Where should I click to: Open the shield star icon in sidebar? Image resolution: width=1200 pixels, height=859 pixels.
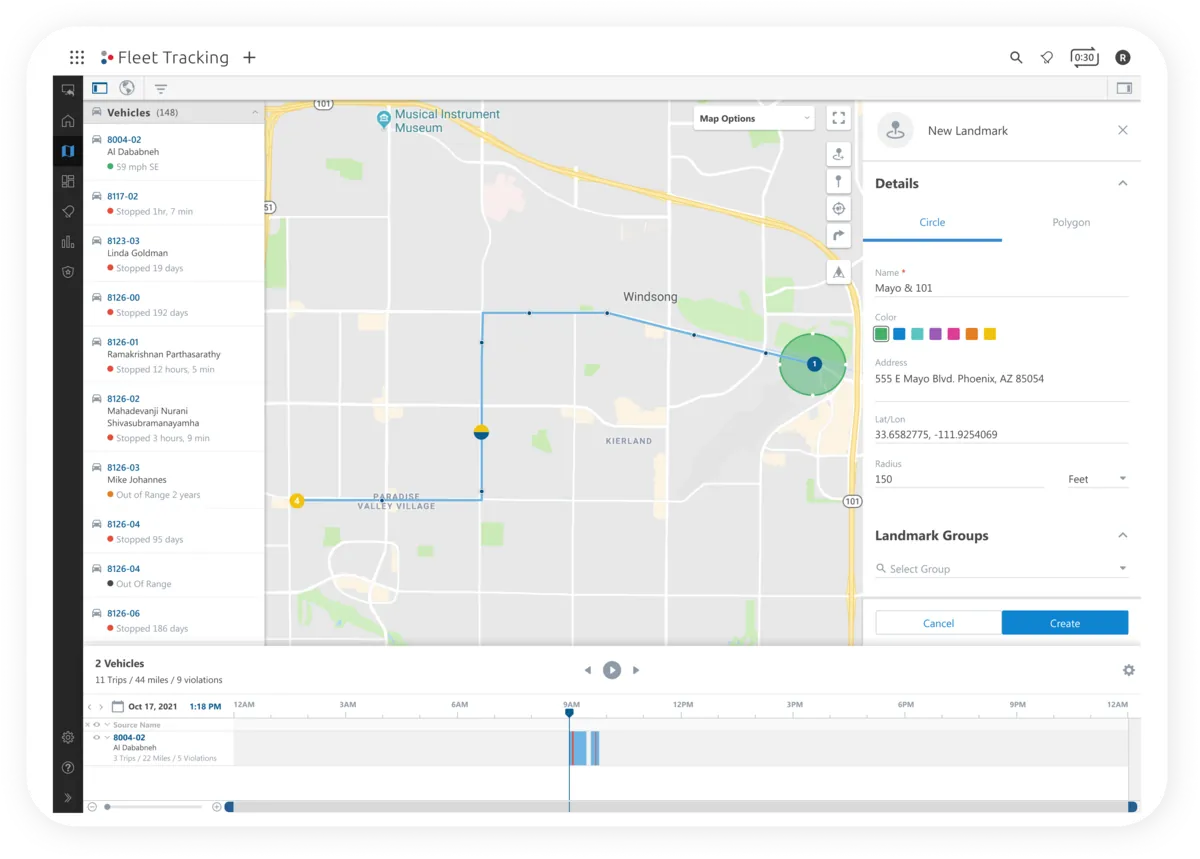coord(68,272)
